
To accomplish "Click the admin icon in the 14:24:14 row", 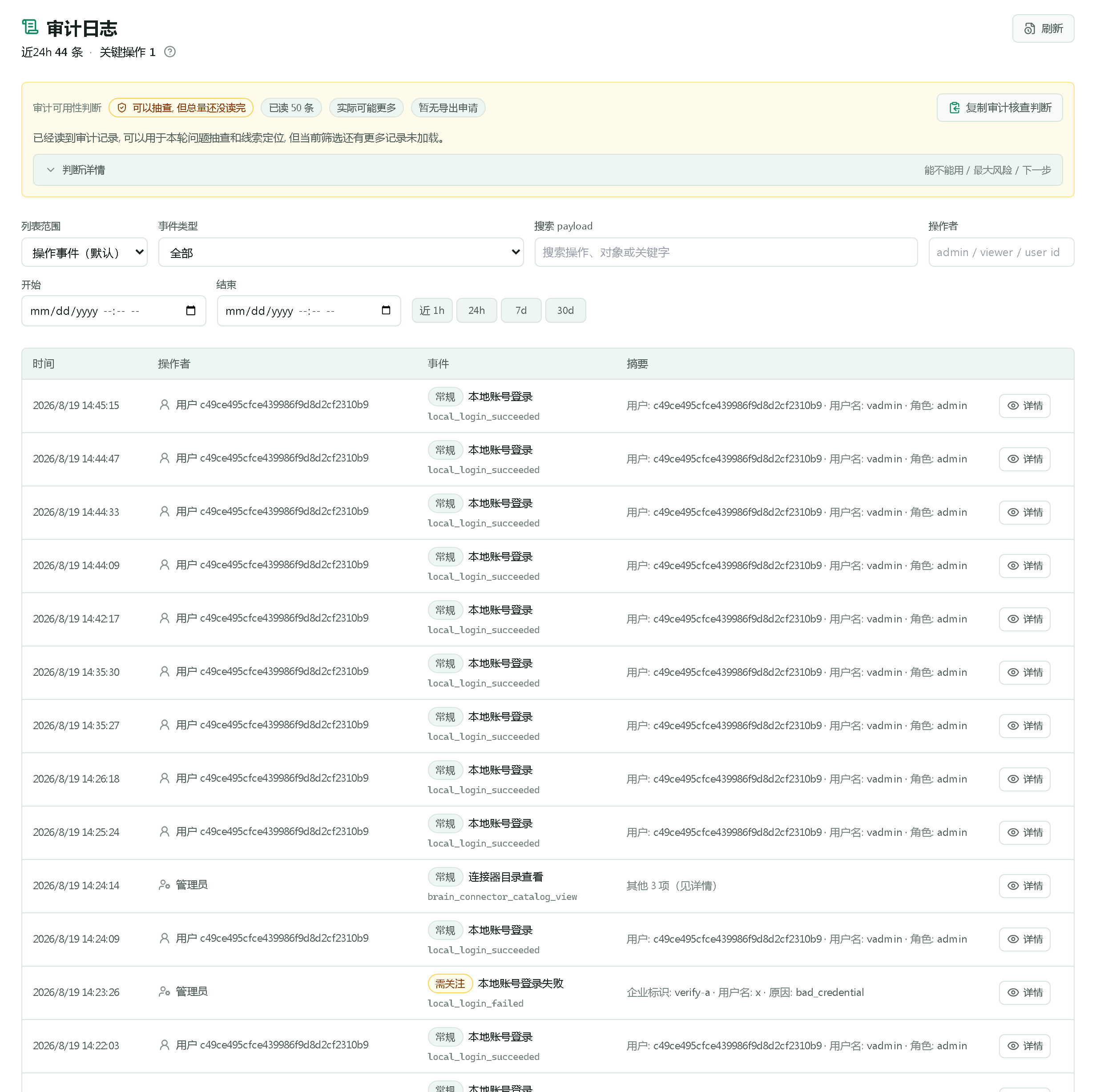I will 165,884.
